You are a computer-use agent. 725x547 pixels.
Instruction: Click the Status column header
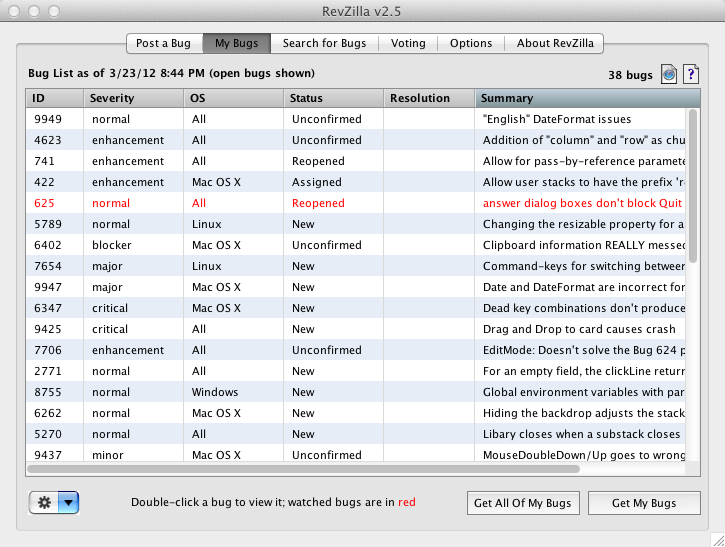click(x=333, y=98)
